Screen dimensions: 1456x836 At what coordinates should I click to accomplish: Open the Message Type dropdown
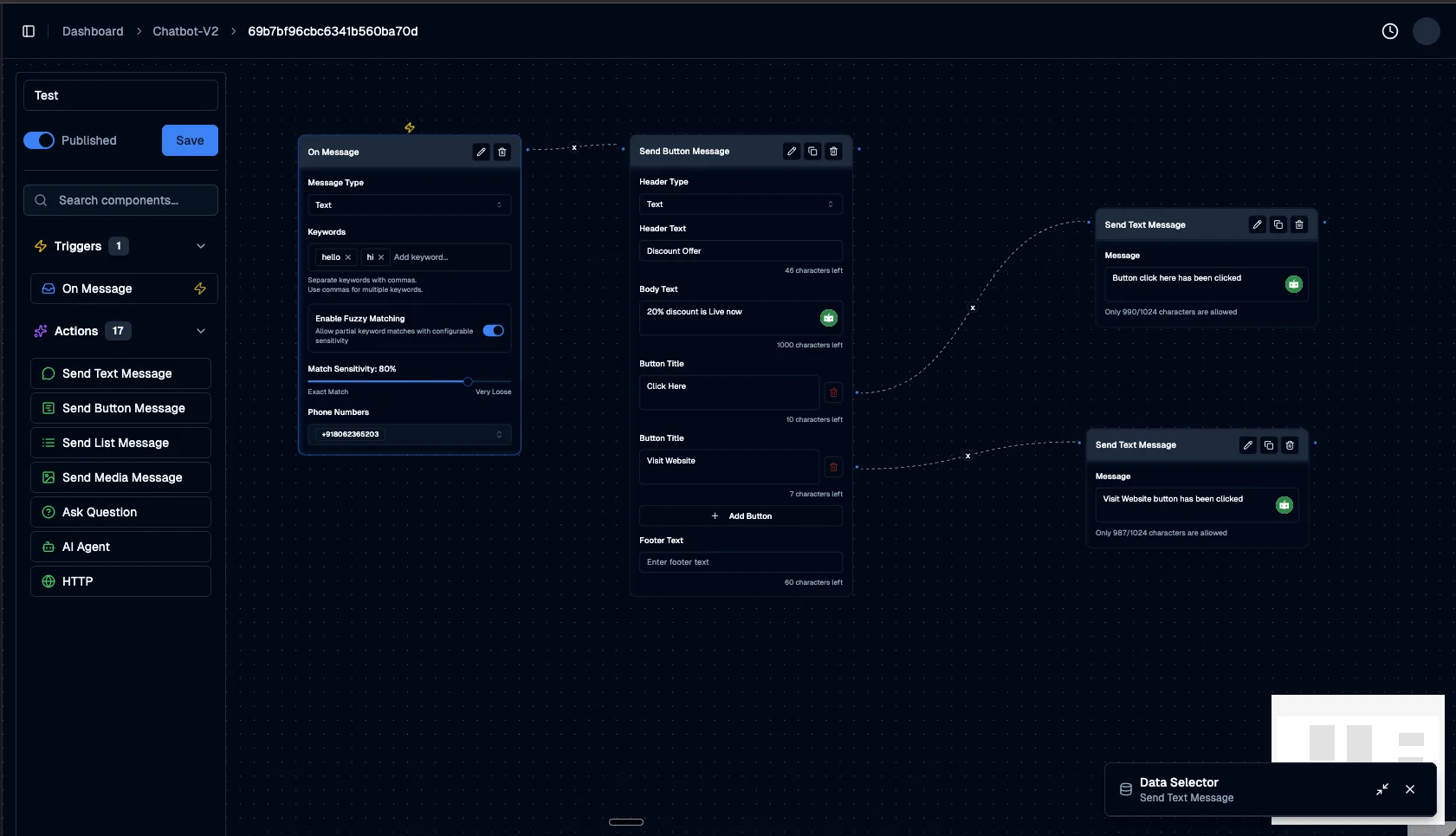tap(409, 204)
